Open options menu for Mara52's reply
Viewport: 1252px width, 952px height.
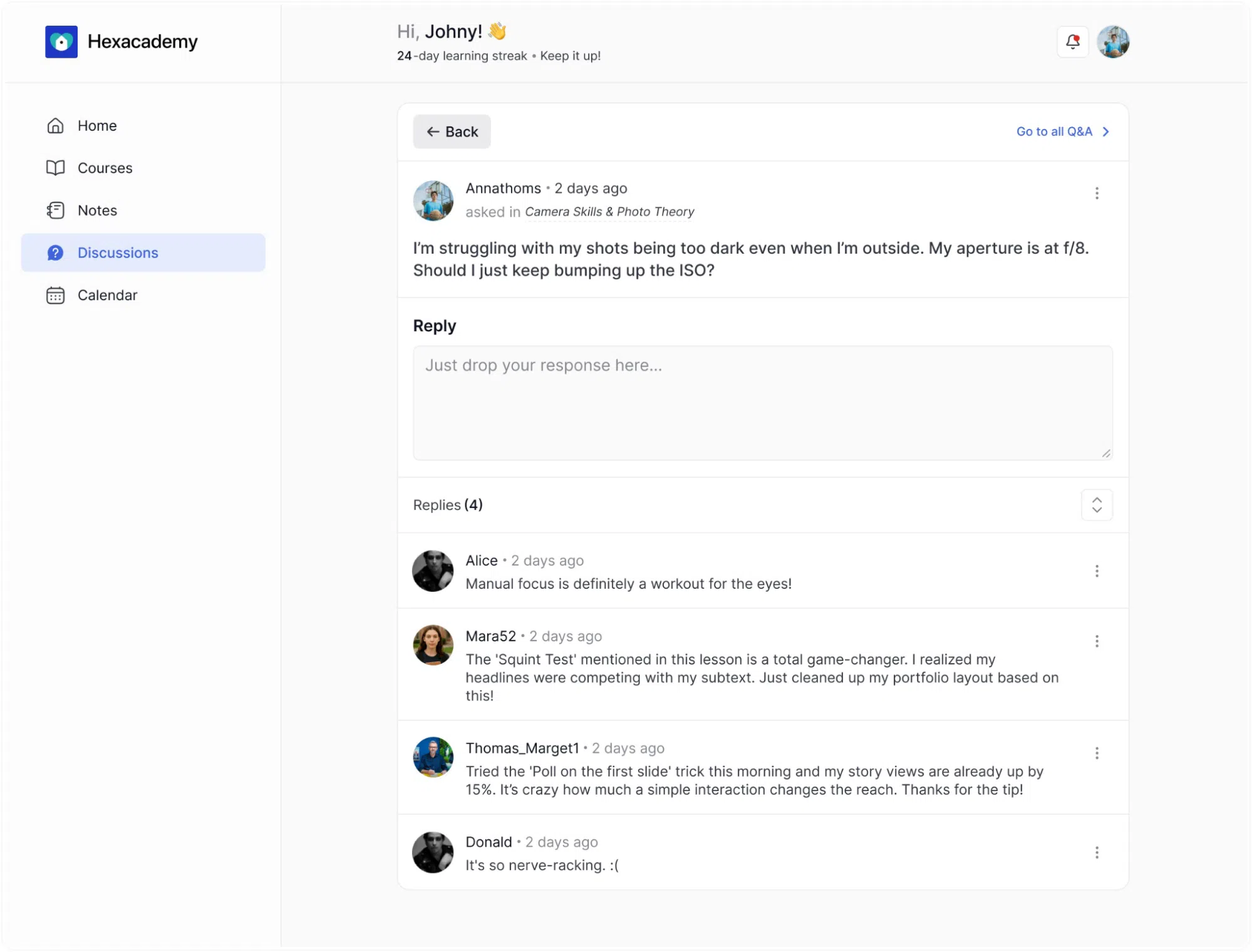[x=1096, y=641]
